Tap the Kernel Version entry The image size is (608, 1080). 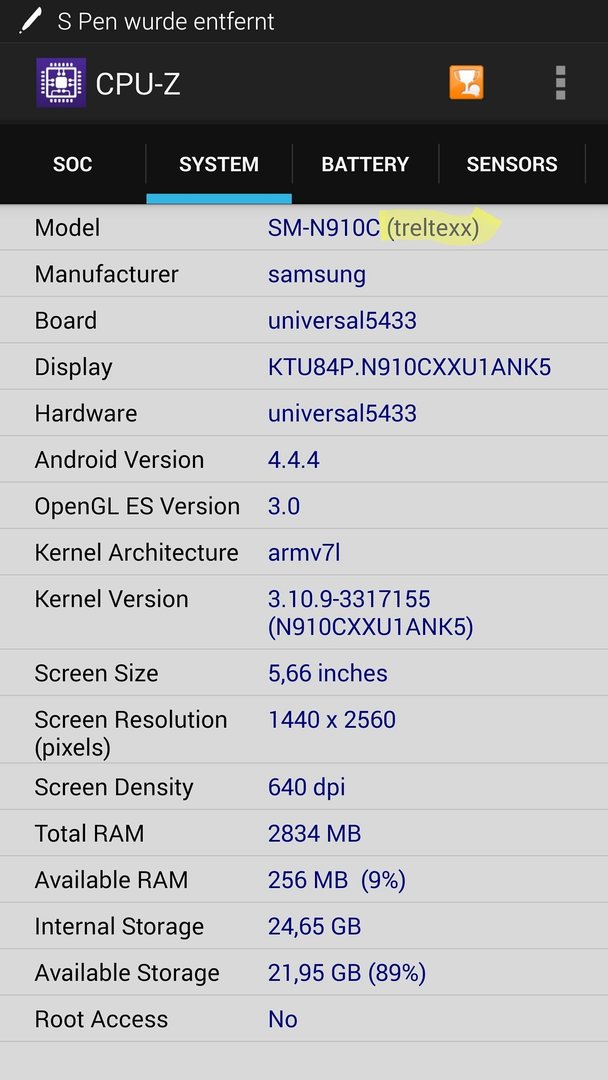click(304, 612)
